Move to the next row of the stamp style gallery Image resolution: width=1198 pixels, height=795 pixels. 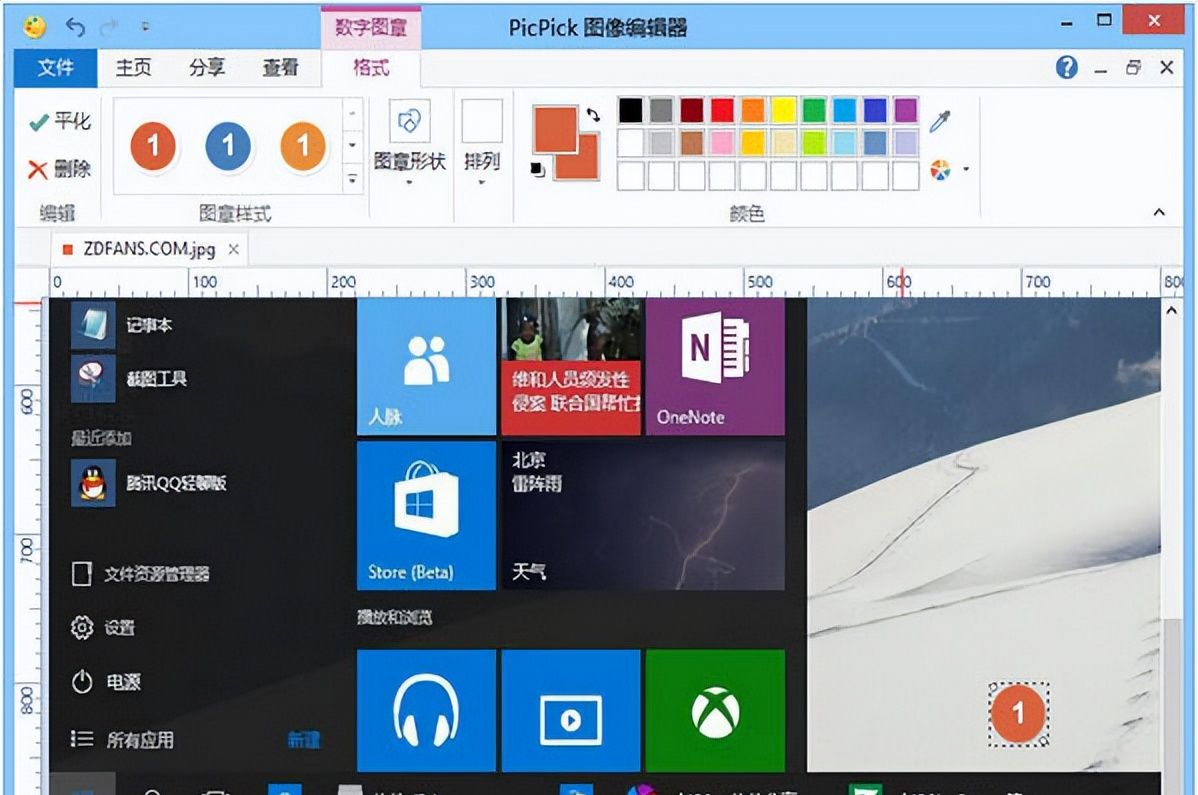coord(352,145)
